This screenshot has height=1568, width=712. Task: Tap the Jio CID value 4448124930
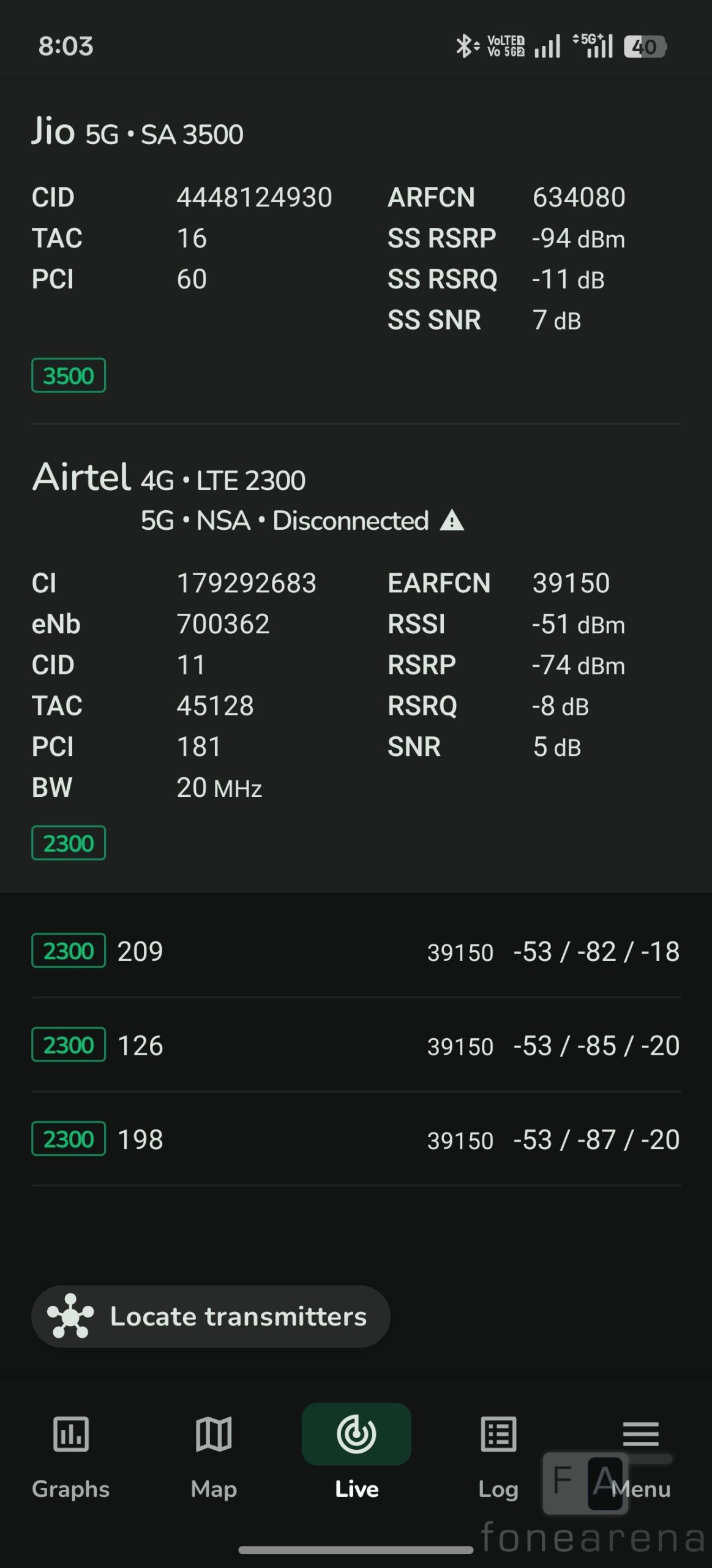(254, 197)
